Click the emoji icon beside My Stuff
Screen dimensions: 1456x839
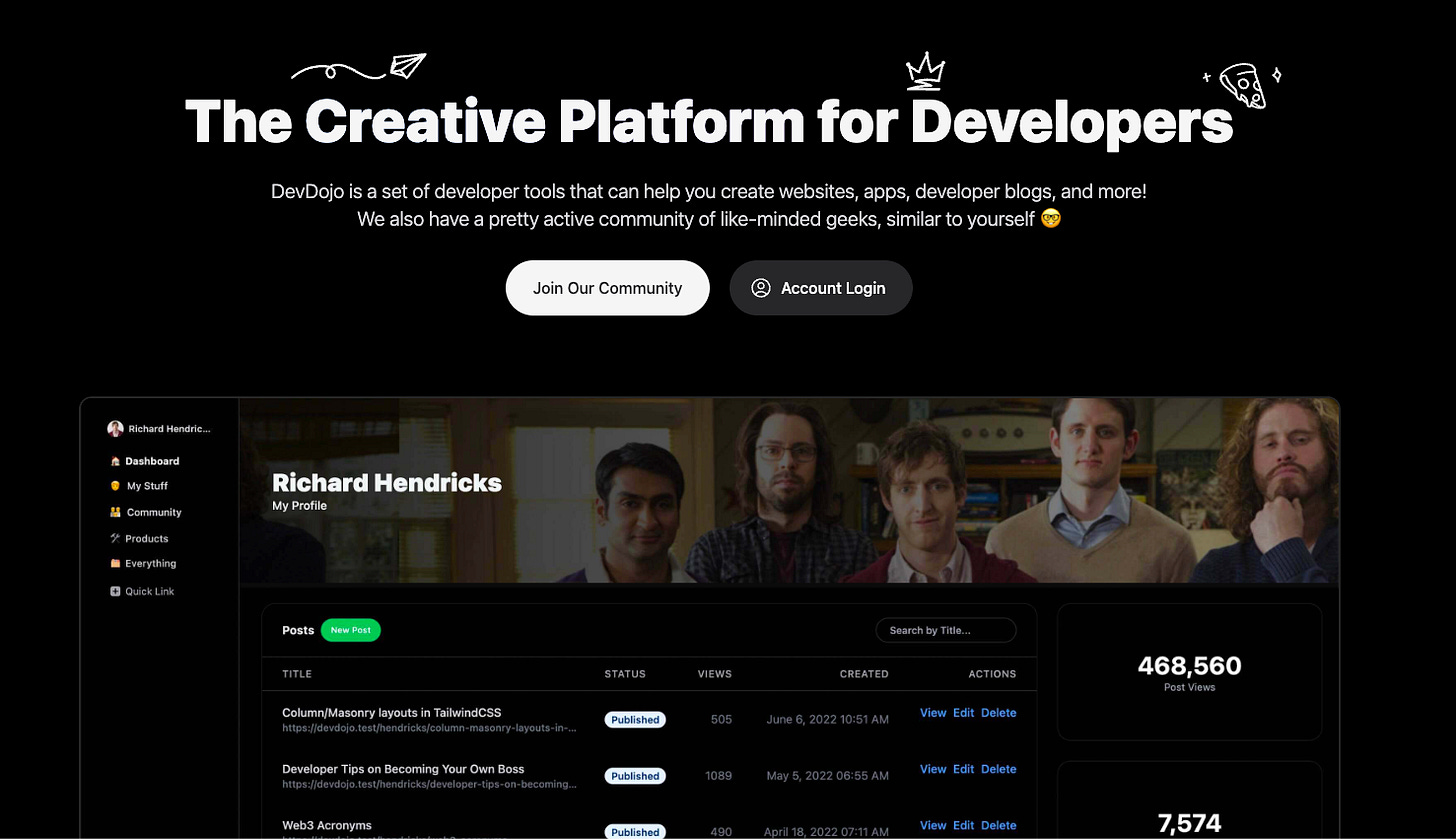tap(115, 486)
